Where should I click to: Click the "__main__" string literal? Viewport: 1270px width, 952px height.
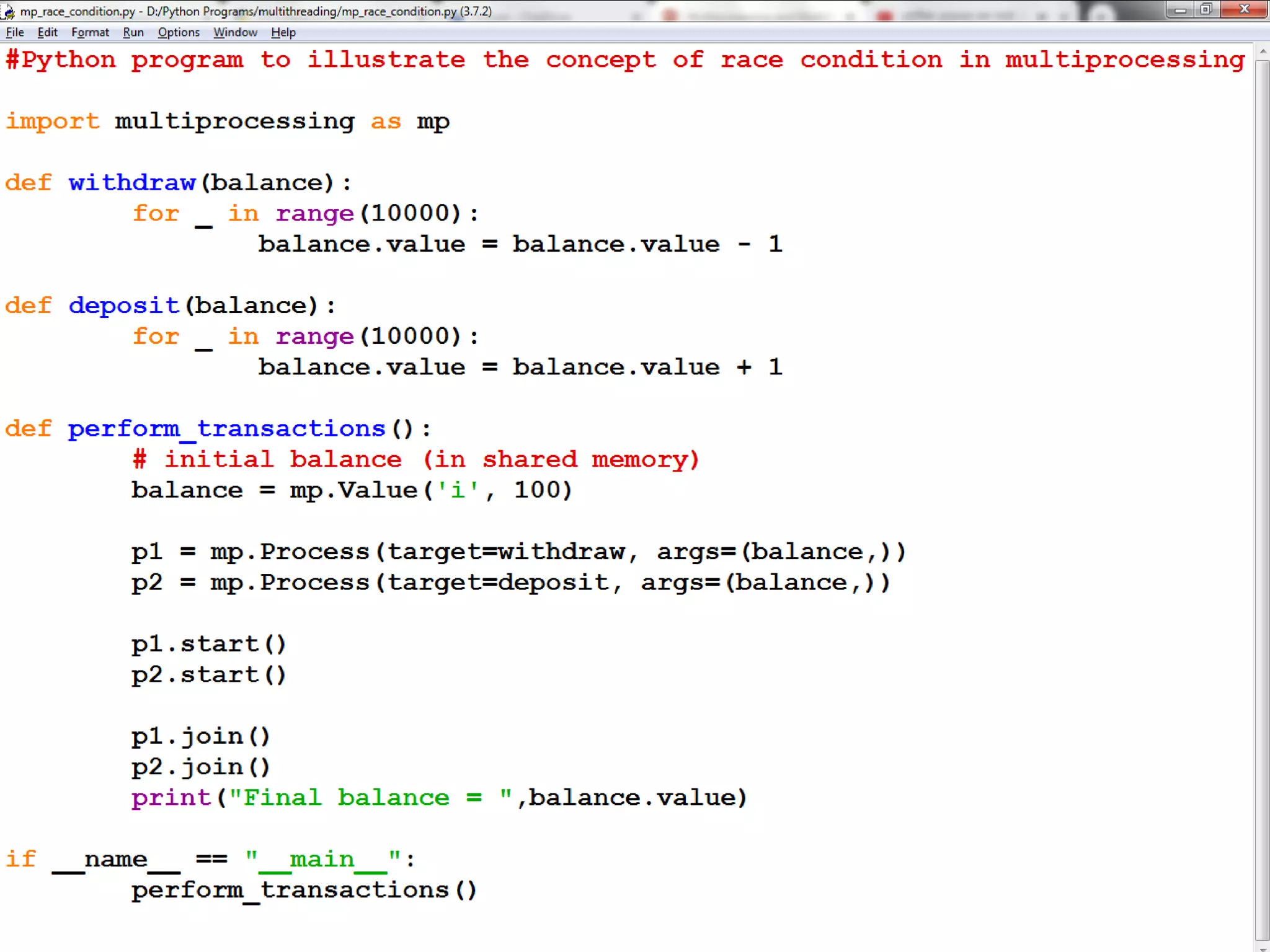[x=322, y=860]
